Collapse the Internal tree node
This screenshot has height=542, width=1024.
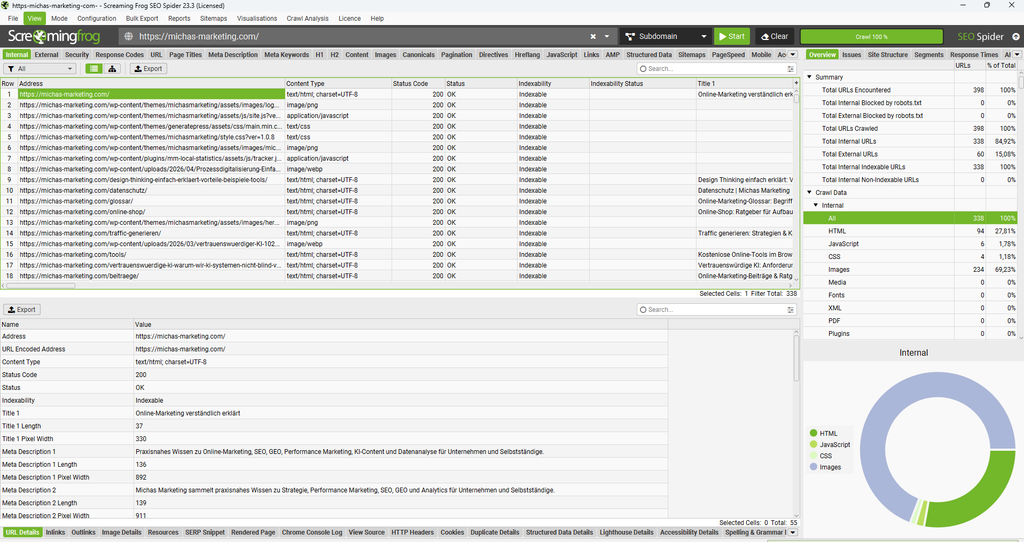[816, 205]
